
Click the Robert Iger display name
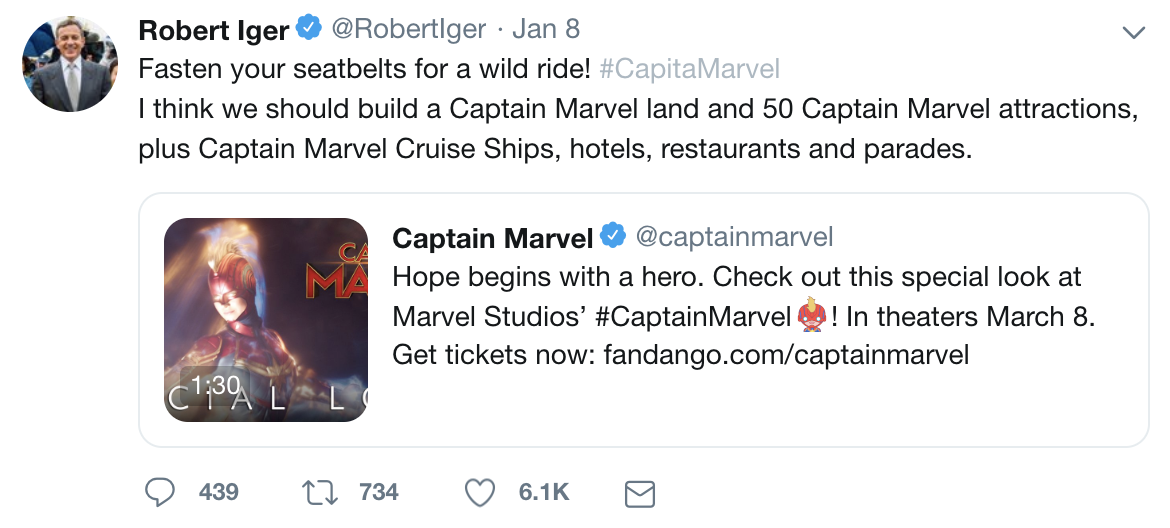tap(213, 30)
